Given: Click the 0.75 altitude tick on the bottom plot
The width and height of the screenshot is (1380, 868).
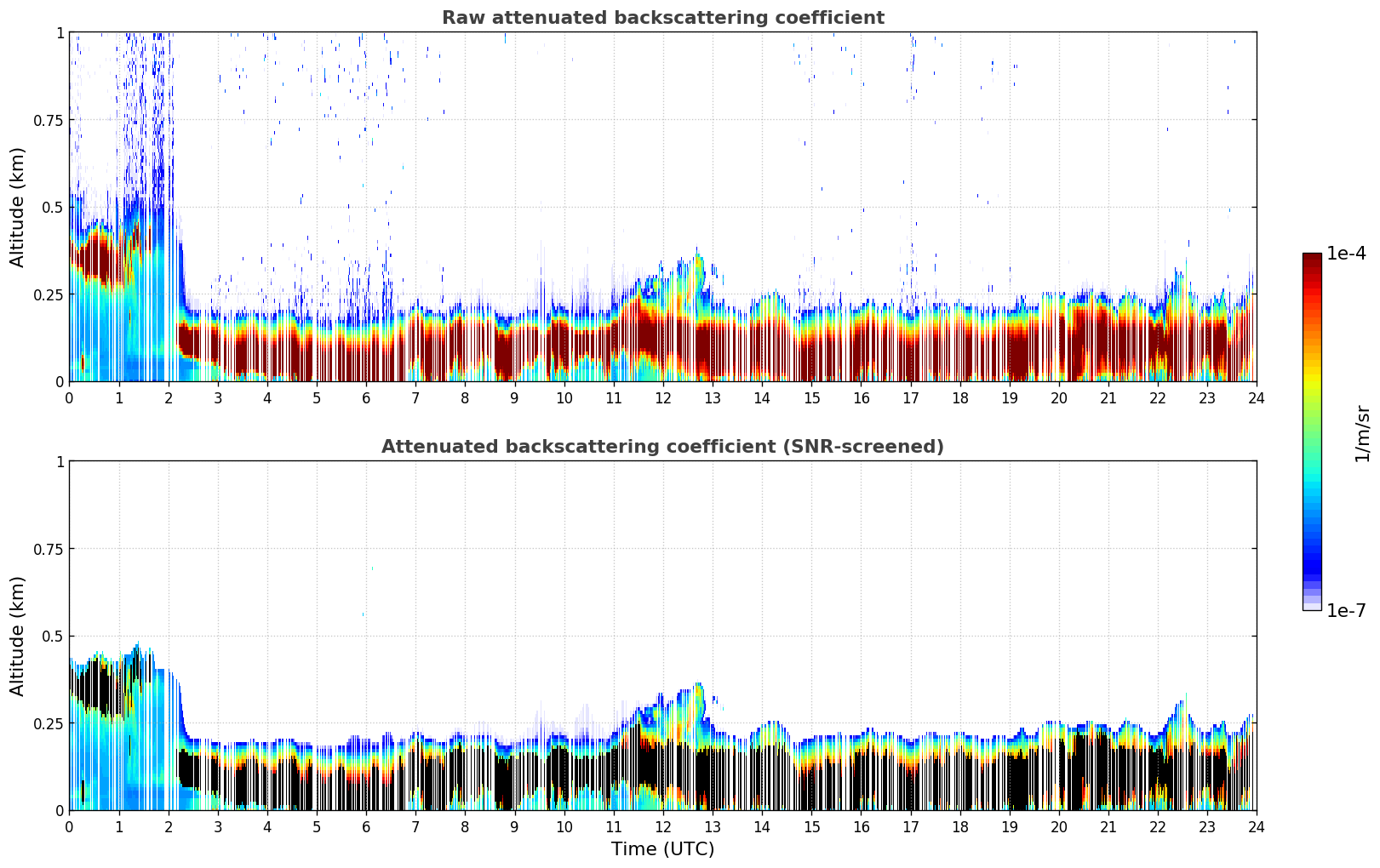Looking at the screenshot, I should (49, 550).
